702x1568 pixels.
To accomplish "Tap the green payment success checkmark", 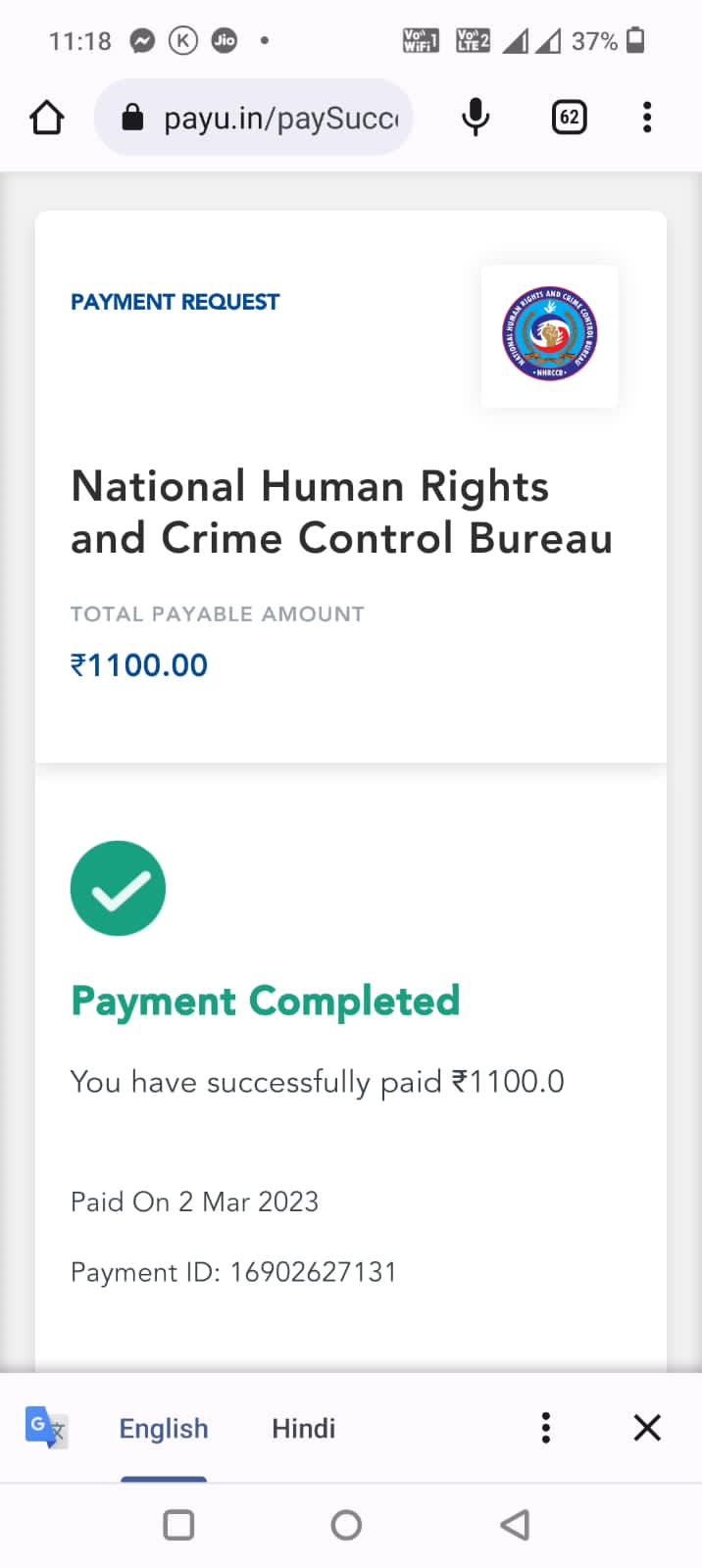I will coord(118,888).
